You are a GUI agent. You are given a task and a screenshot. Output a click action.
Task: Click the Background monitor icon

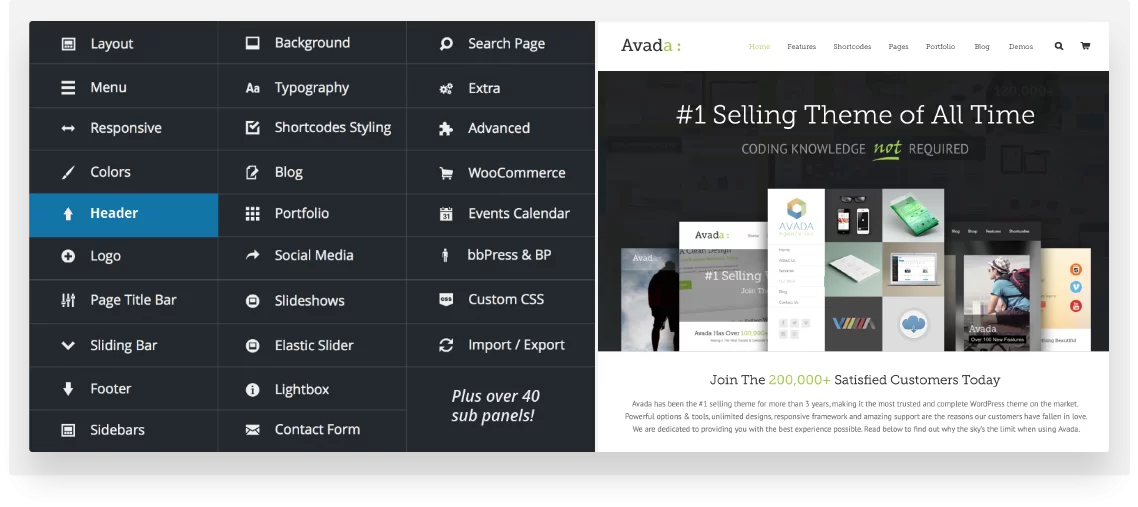click(253, 44)
